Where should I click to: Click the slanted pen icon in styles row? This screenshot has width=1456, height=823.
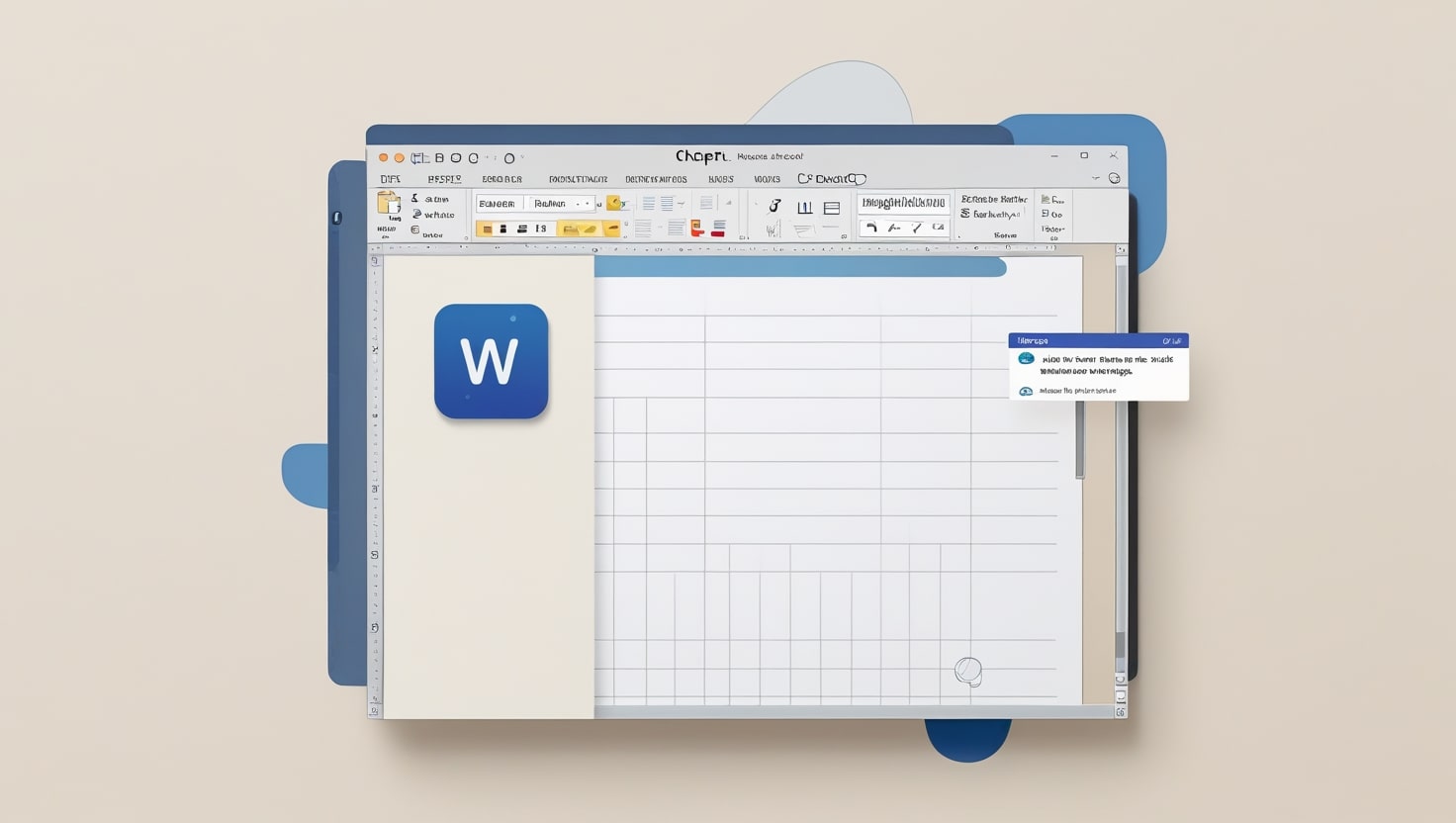916,228
